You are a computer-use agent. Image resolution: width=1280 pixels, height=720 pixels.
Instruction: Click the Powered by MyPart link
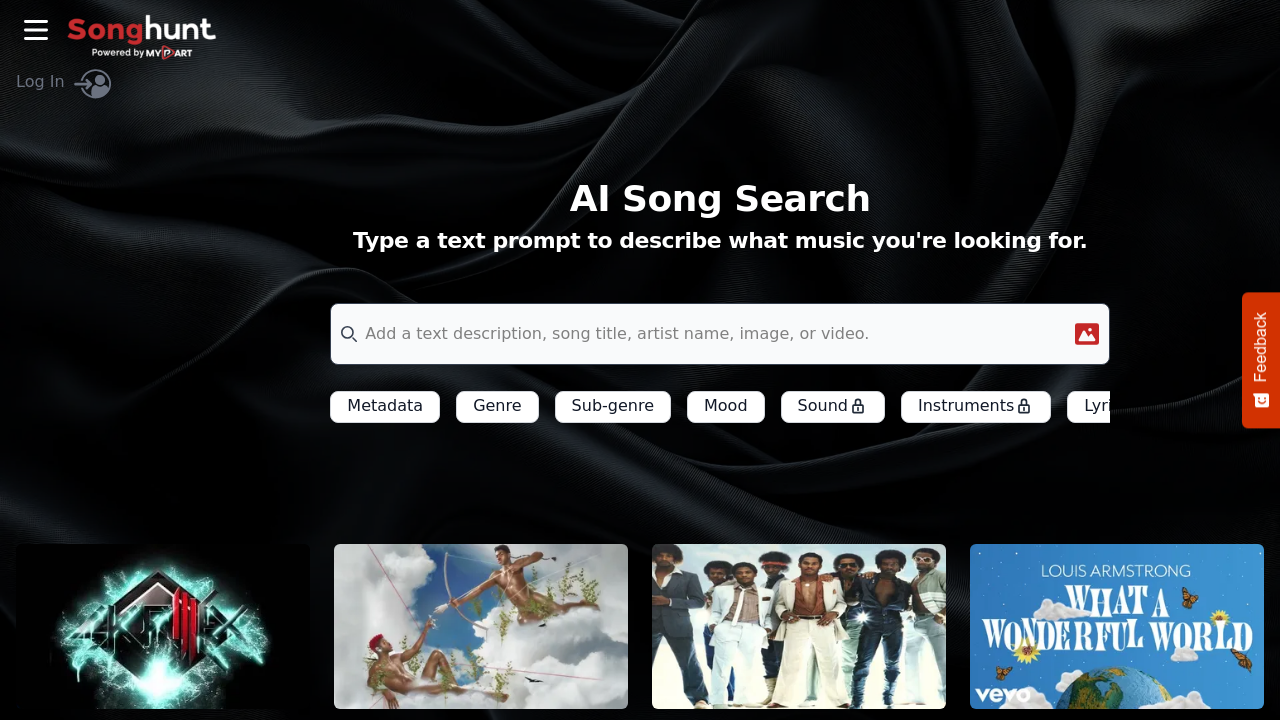point(142,53)
